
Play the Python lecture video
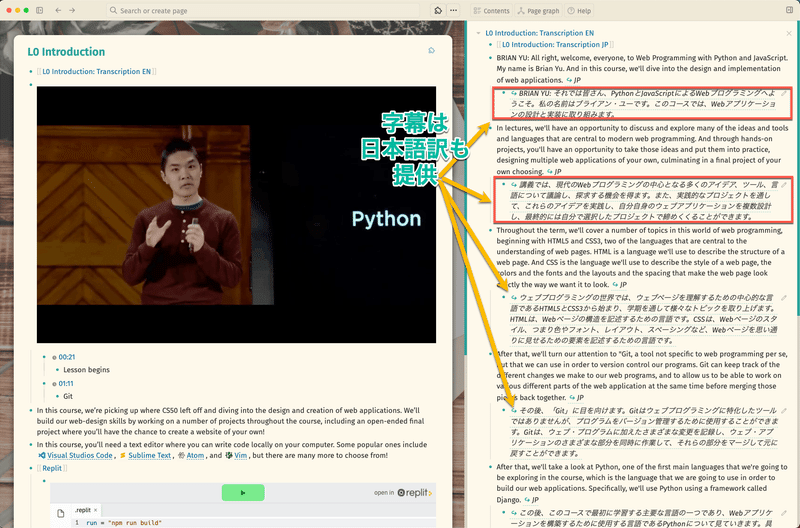coord(236,214)
